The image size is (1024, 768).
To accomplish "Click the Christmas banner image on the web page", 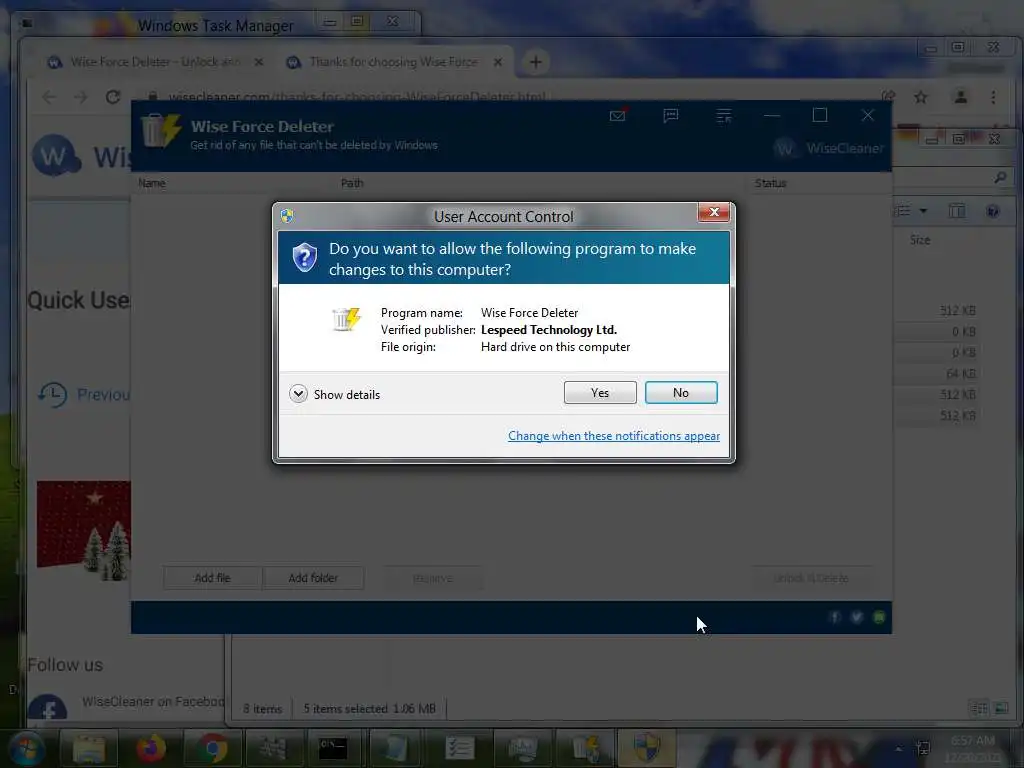I will pos(84,531).
